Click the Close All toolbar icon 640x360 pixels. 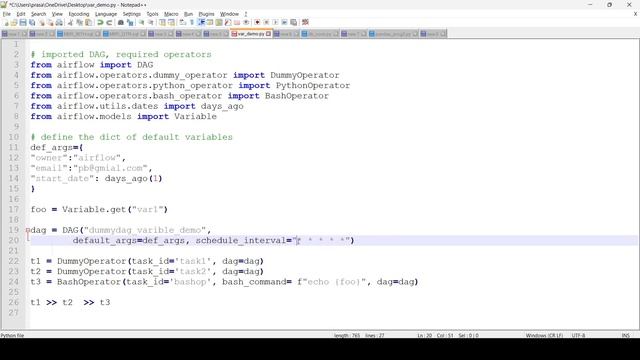[50, 22]
